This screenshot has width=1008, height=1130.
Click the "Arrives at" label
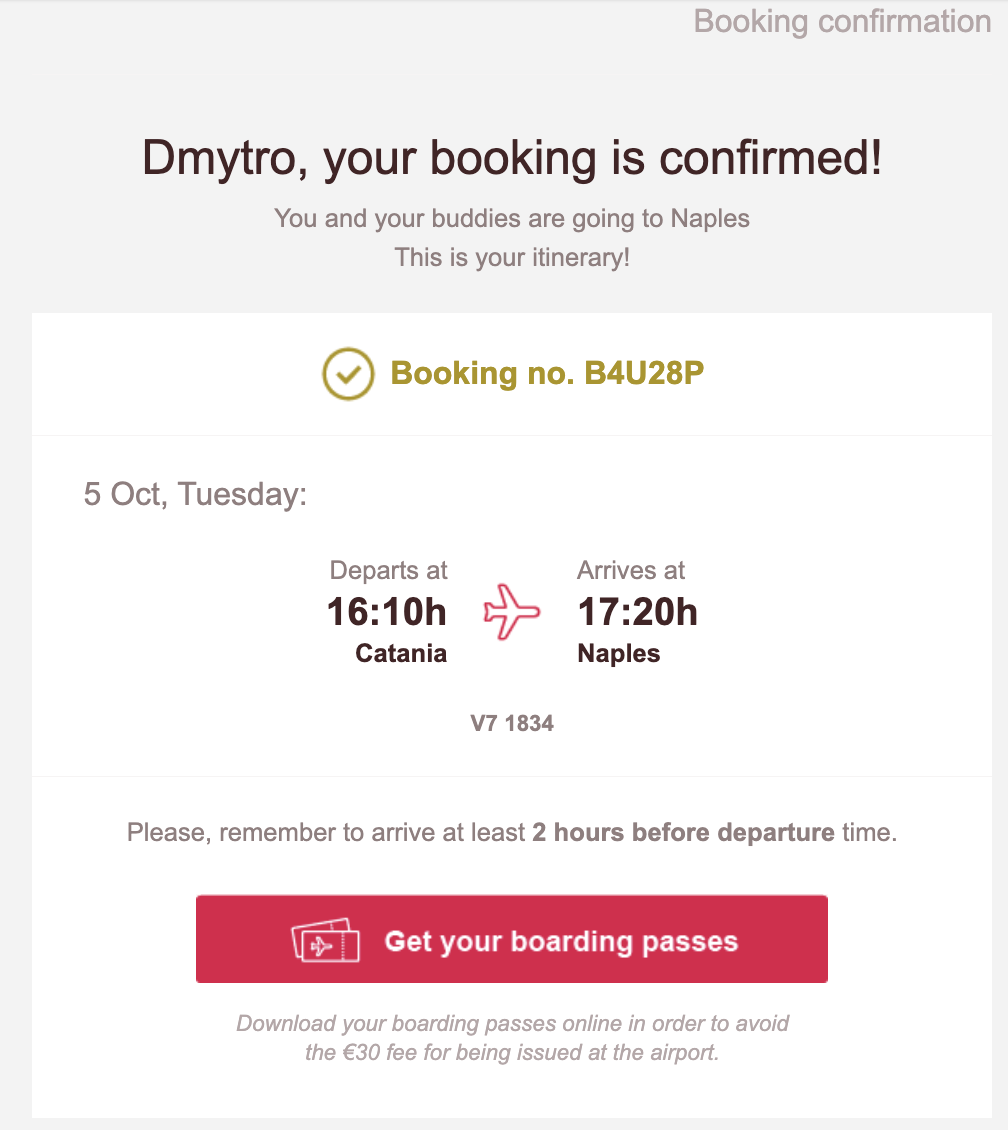(631, 571)
